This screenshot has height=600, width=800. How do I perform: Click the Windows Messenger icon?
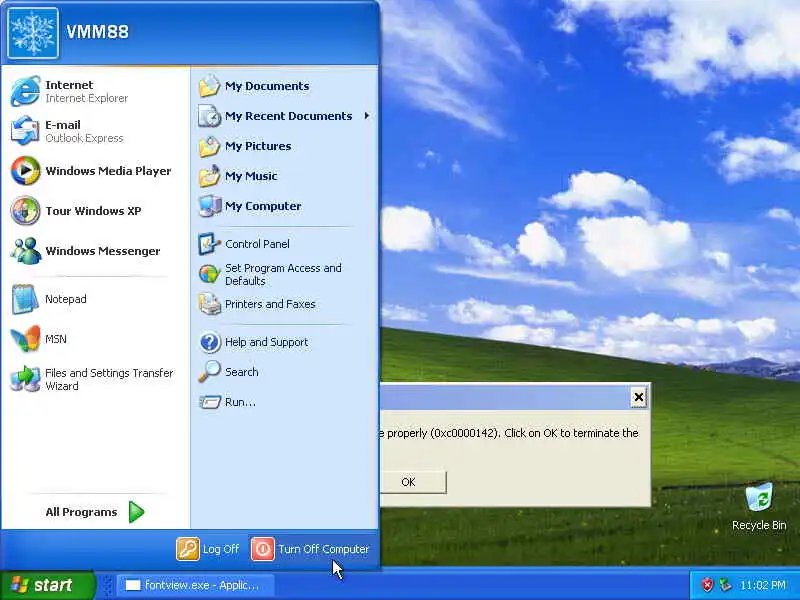(x=25, y=251)
